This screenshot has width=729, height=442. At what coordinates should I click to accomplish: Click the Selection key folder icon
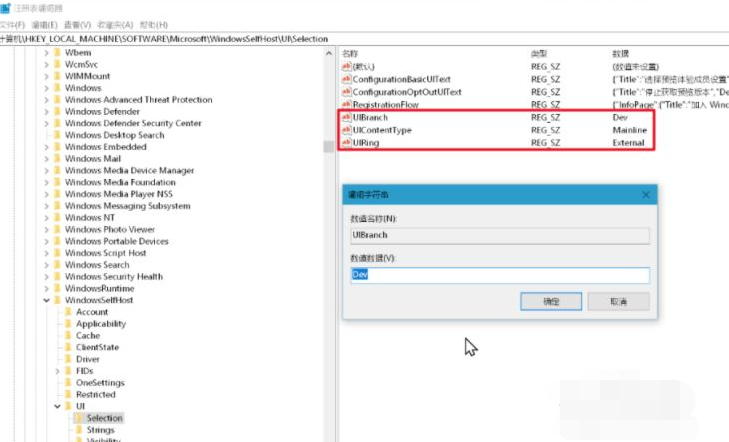[x=78, y=418]
